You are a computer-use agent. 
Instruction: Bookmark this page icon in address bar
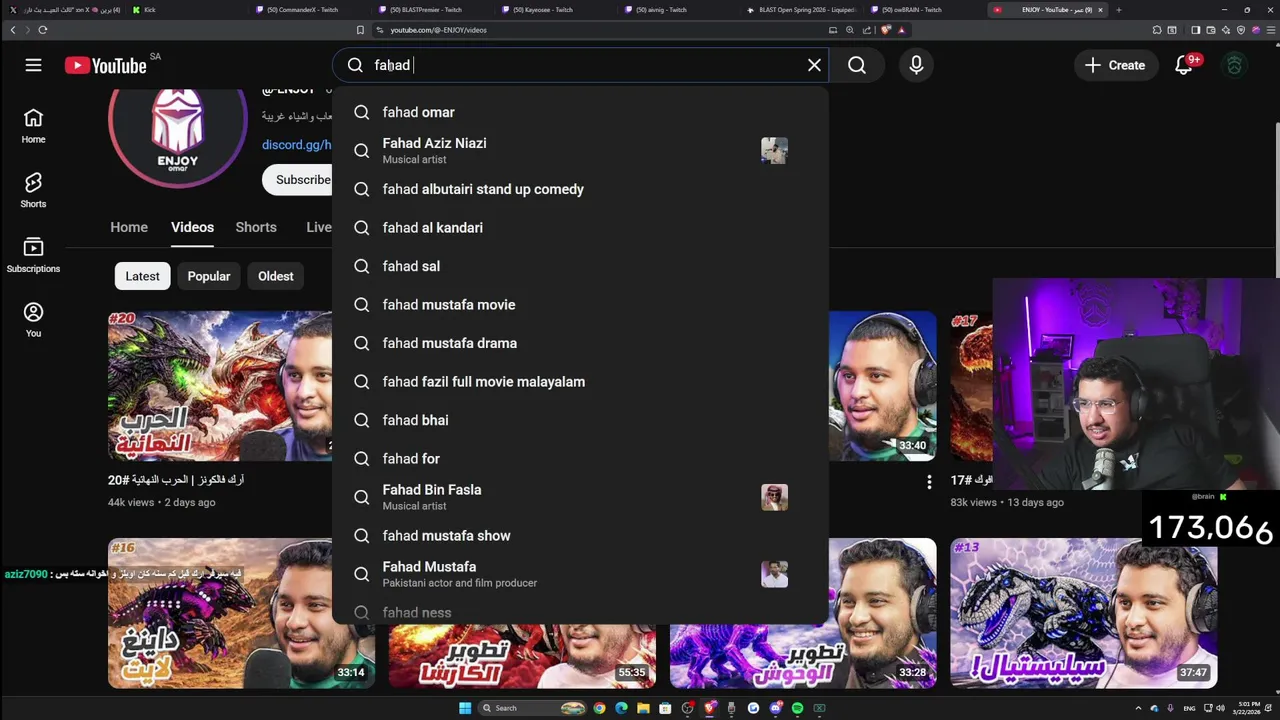coord(360,30)
